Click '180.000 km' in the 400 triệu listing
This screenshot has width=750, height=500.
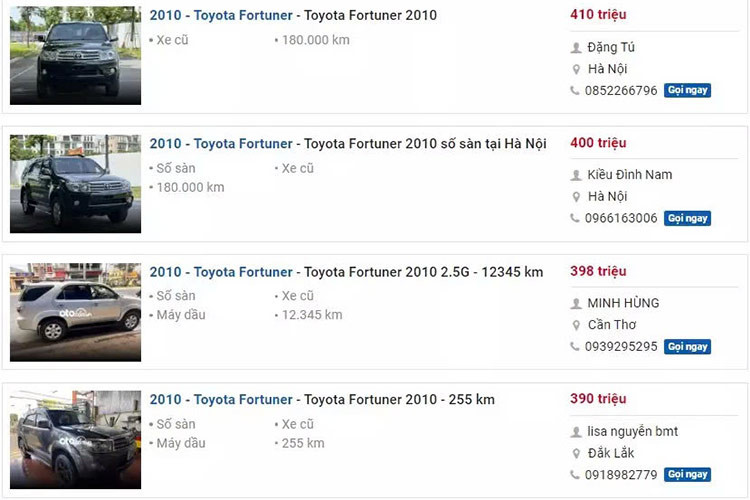(x=190, y=188)
